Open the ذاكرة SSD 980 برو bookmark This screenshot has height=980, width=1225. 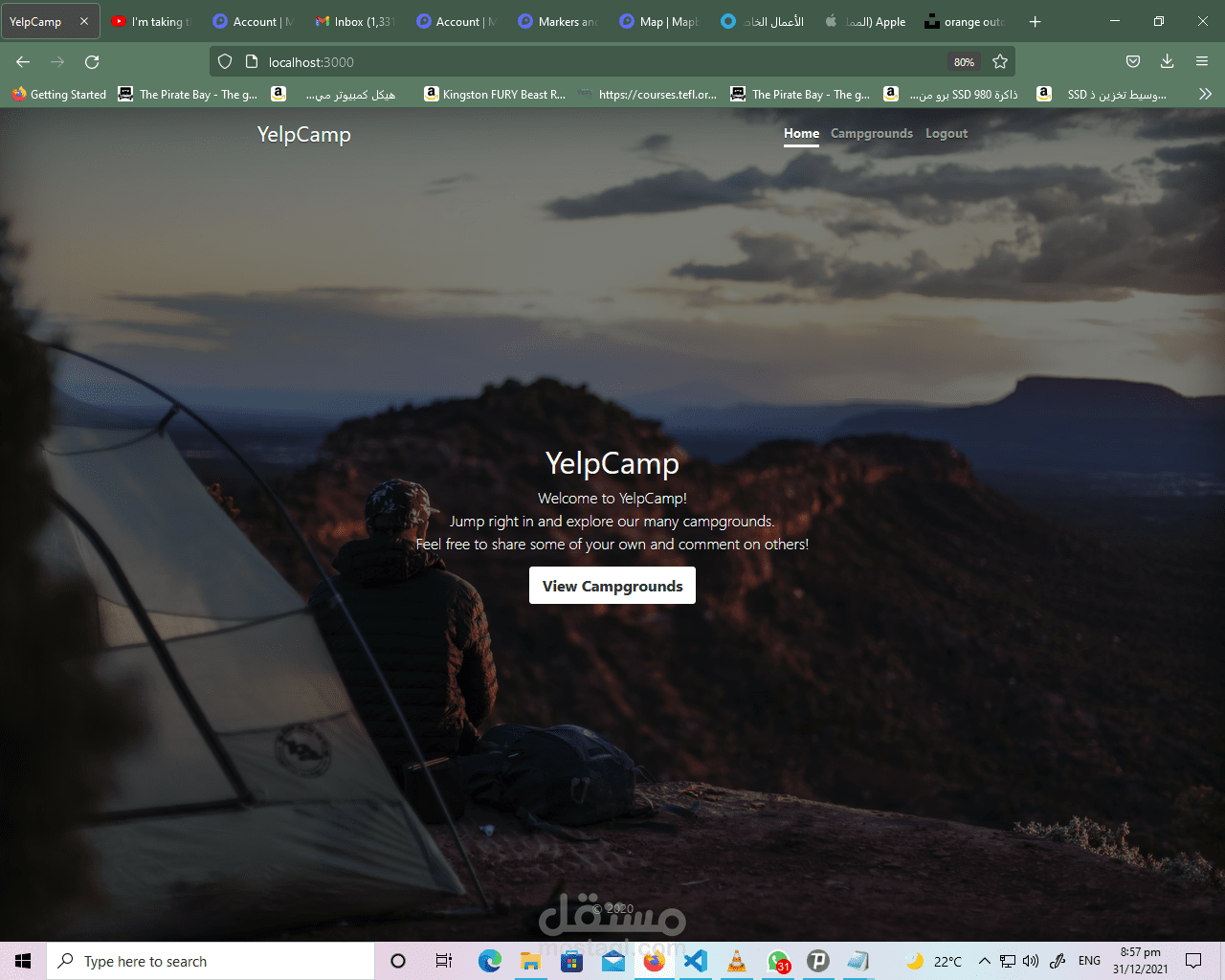950,94
